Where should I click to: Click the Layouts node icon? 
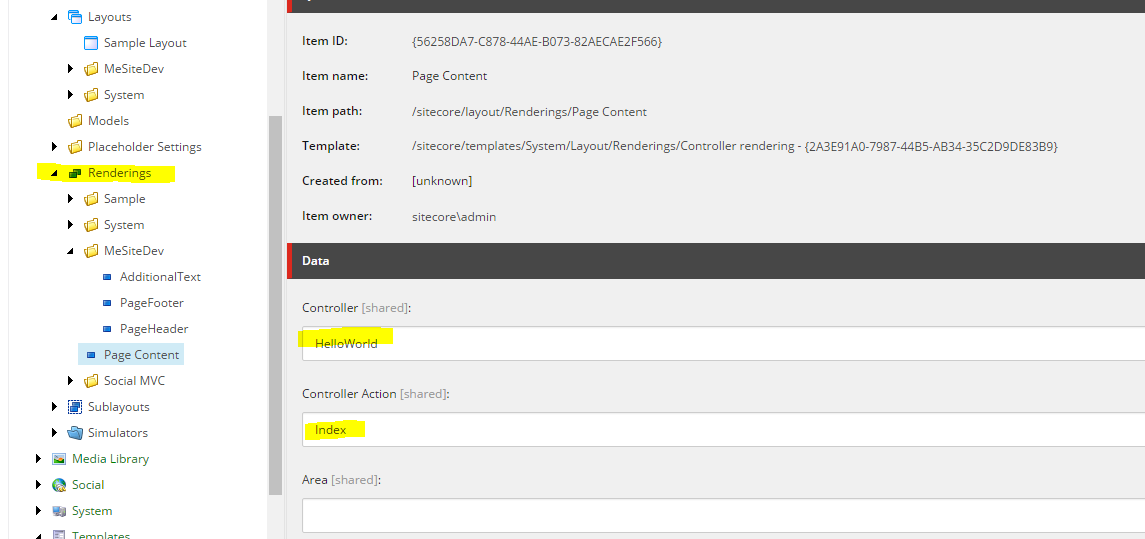click(x=74, y=17)
